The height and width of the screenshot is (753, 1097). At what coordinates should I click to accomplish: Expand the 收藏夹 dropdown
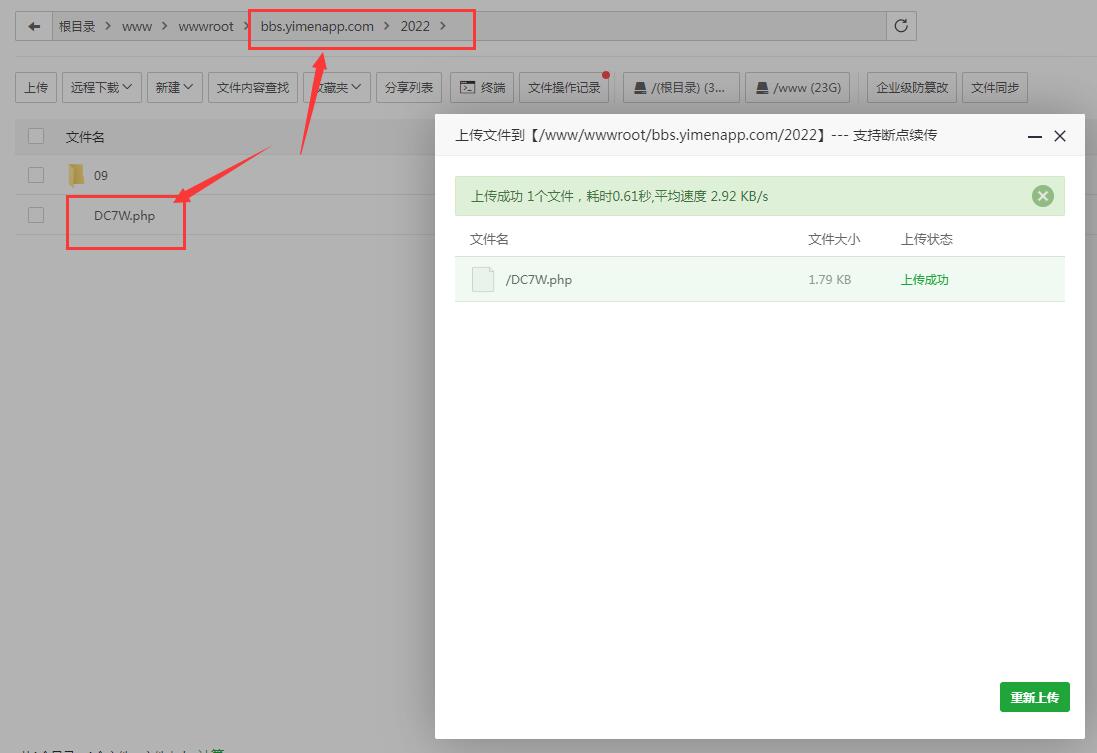point(338,87)
